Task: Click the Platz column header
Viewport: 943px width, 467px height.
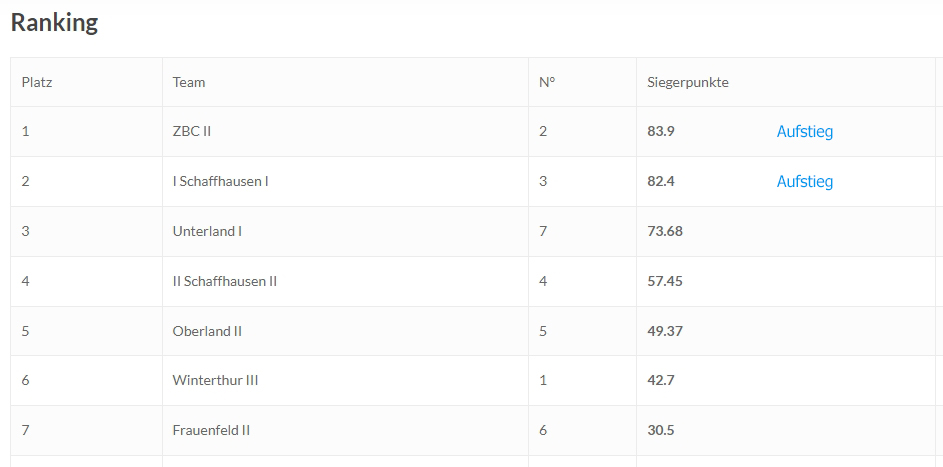Action: coord(37,82)
